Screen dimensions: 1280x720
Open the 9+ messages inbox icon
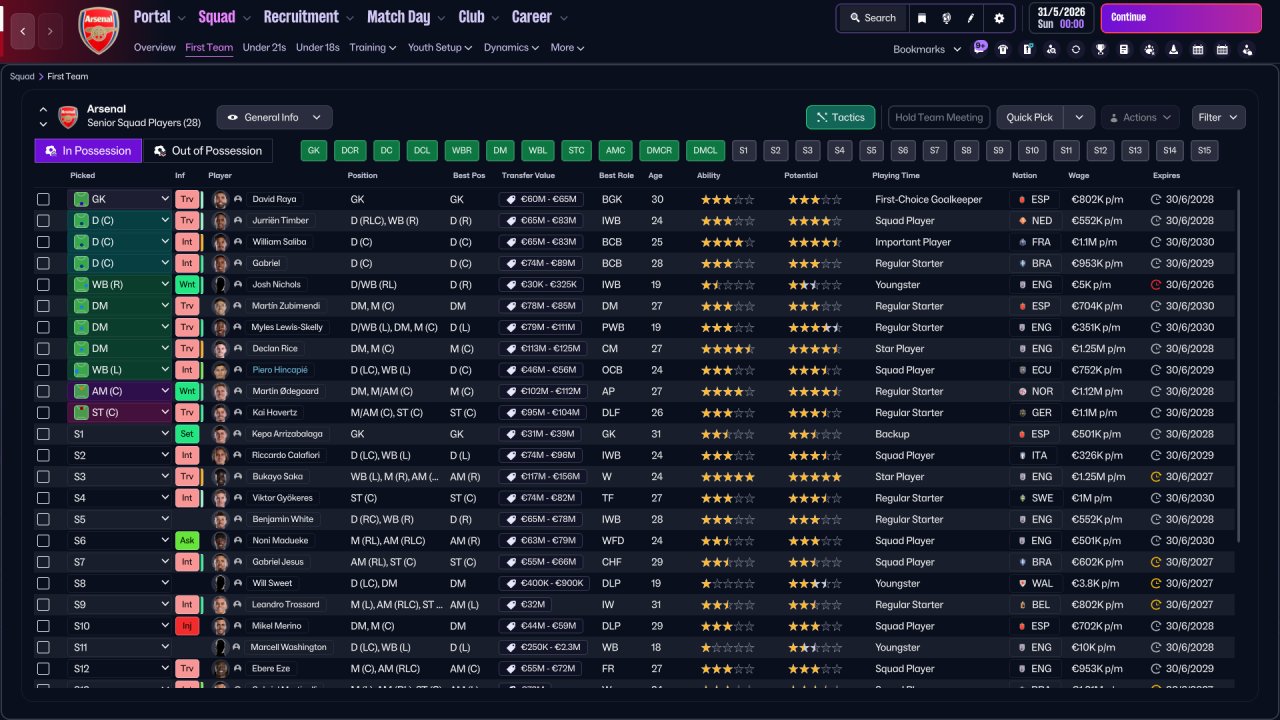(x=980, y=48)
